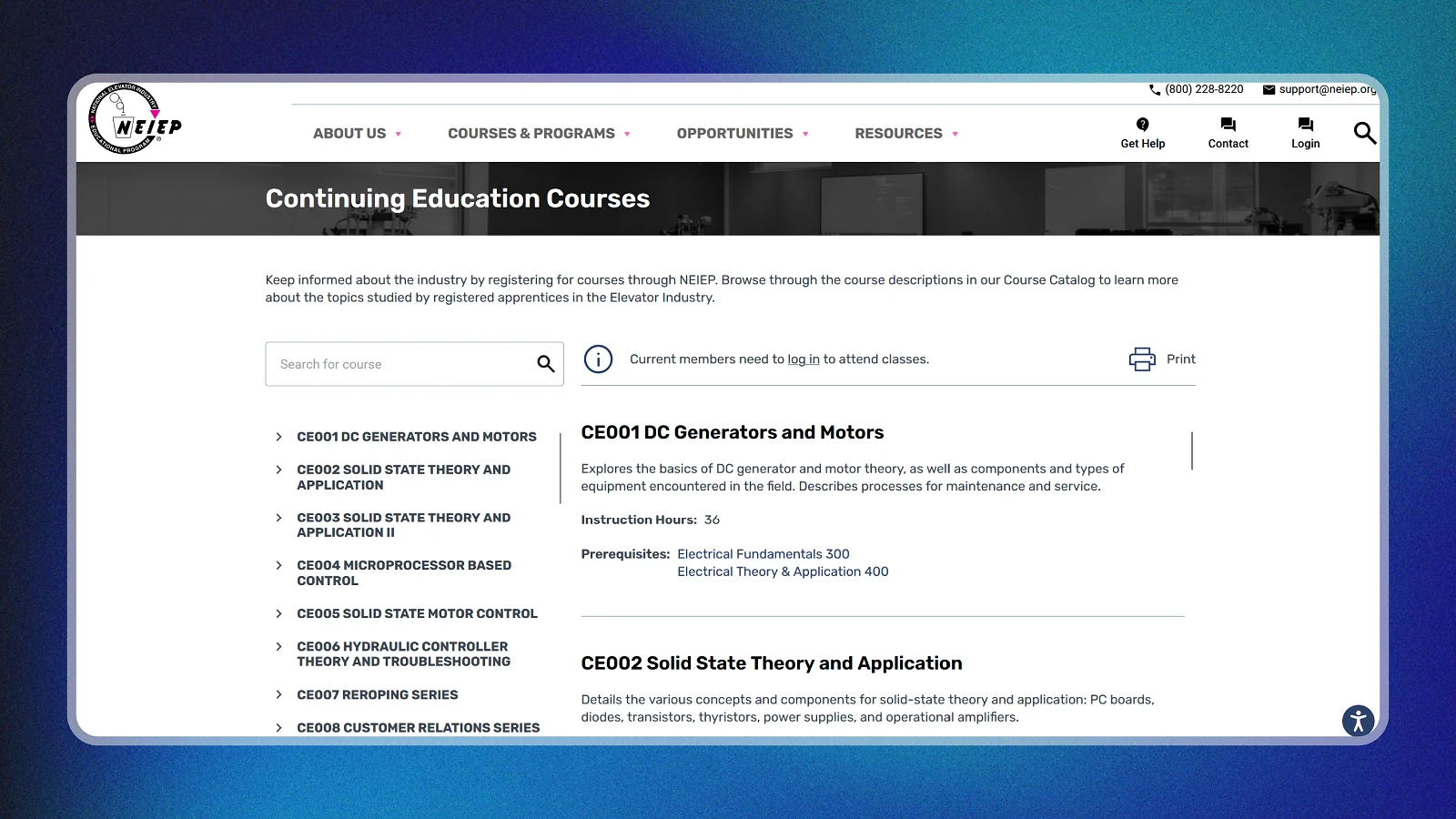Click the Print text button
Viewport: 1456px width, 819px height.
pos(1181,359)
